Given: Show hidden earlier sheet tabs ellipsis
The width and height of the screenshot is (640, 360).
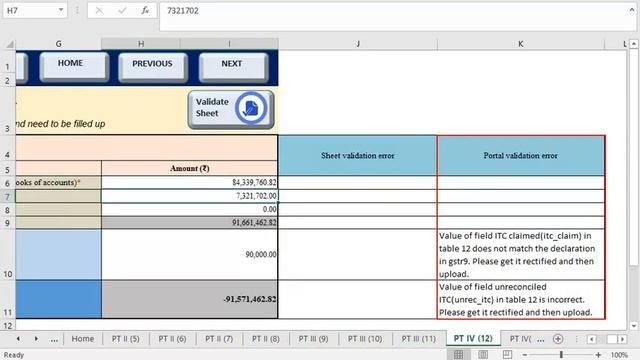Looking at the screenshot, I should tap(54, 339).
